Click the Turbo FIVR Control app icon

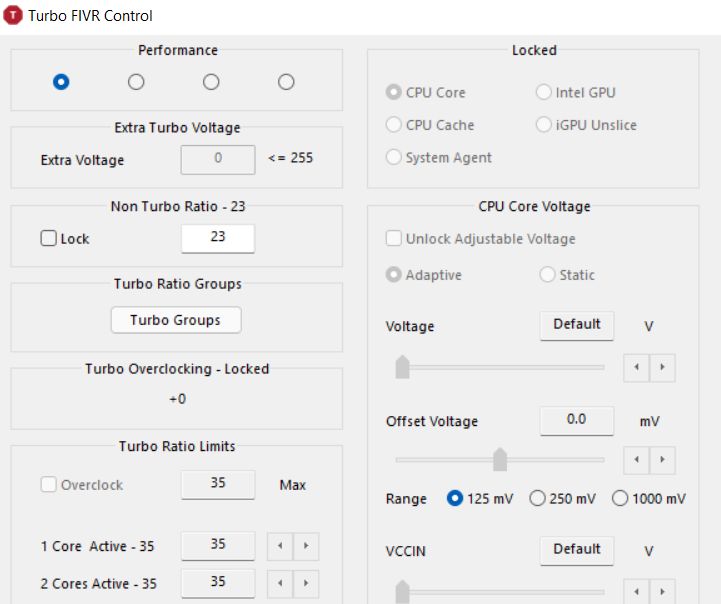[x=14, y=16]
